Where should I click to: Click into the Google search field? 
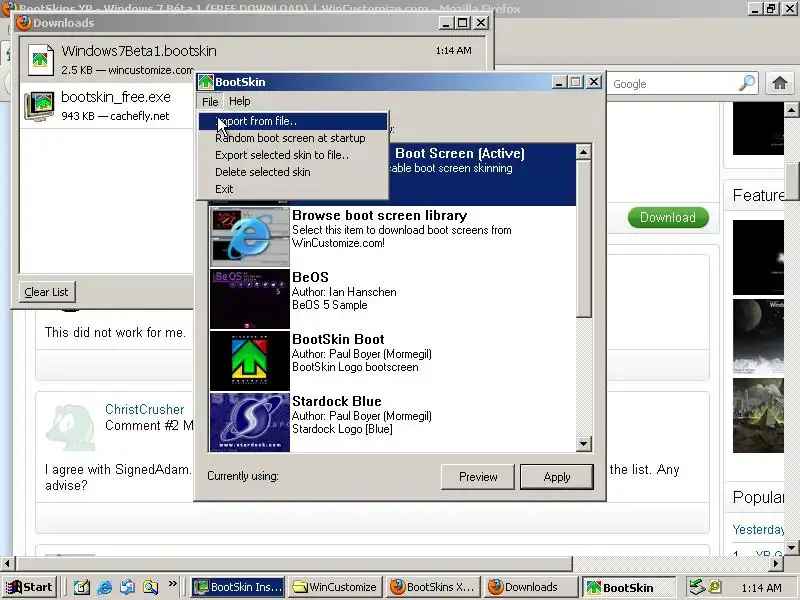tap(673, 84)
